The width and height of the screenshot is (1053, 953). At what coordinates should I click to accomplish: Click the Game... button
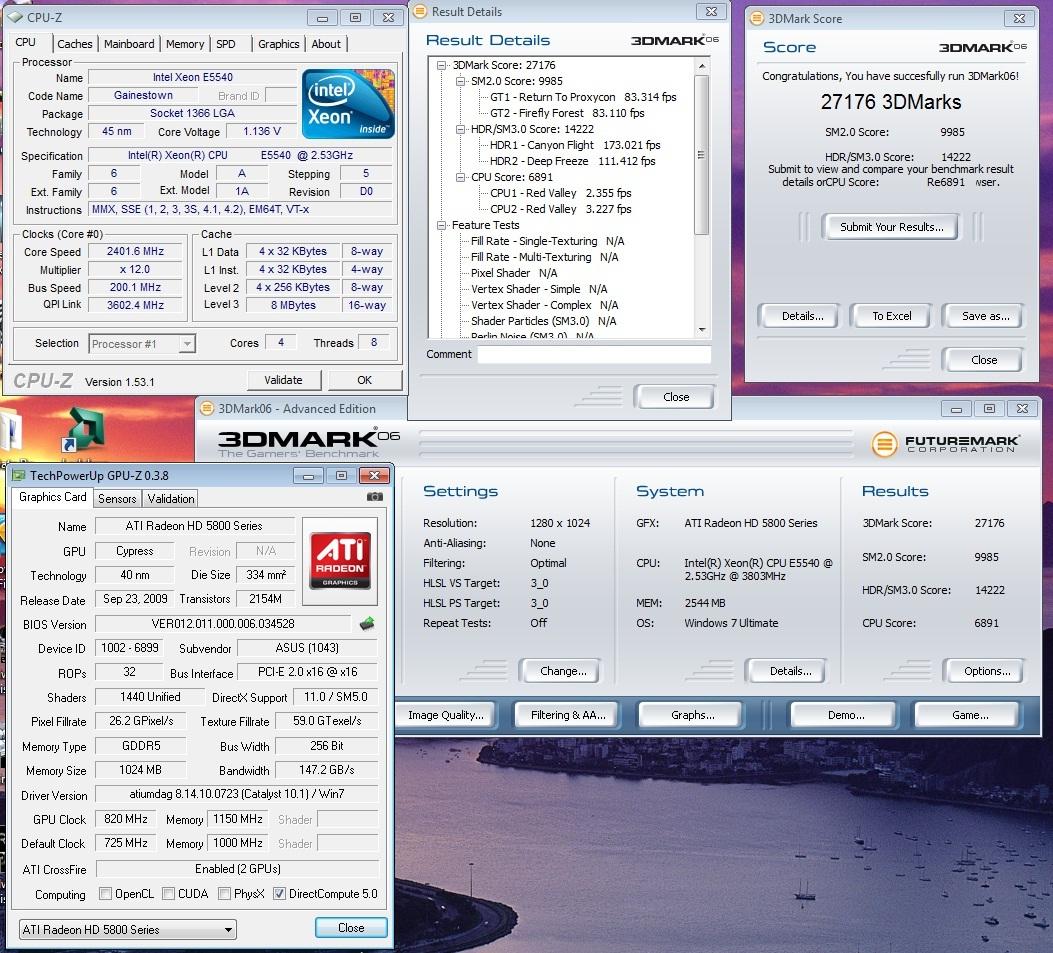tap(970, 715)
